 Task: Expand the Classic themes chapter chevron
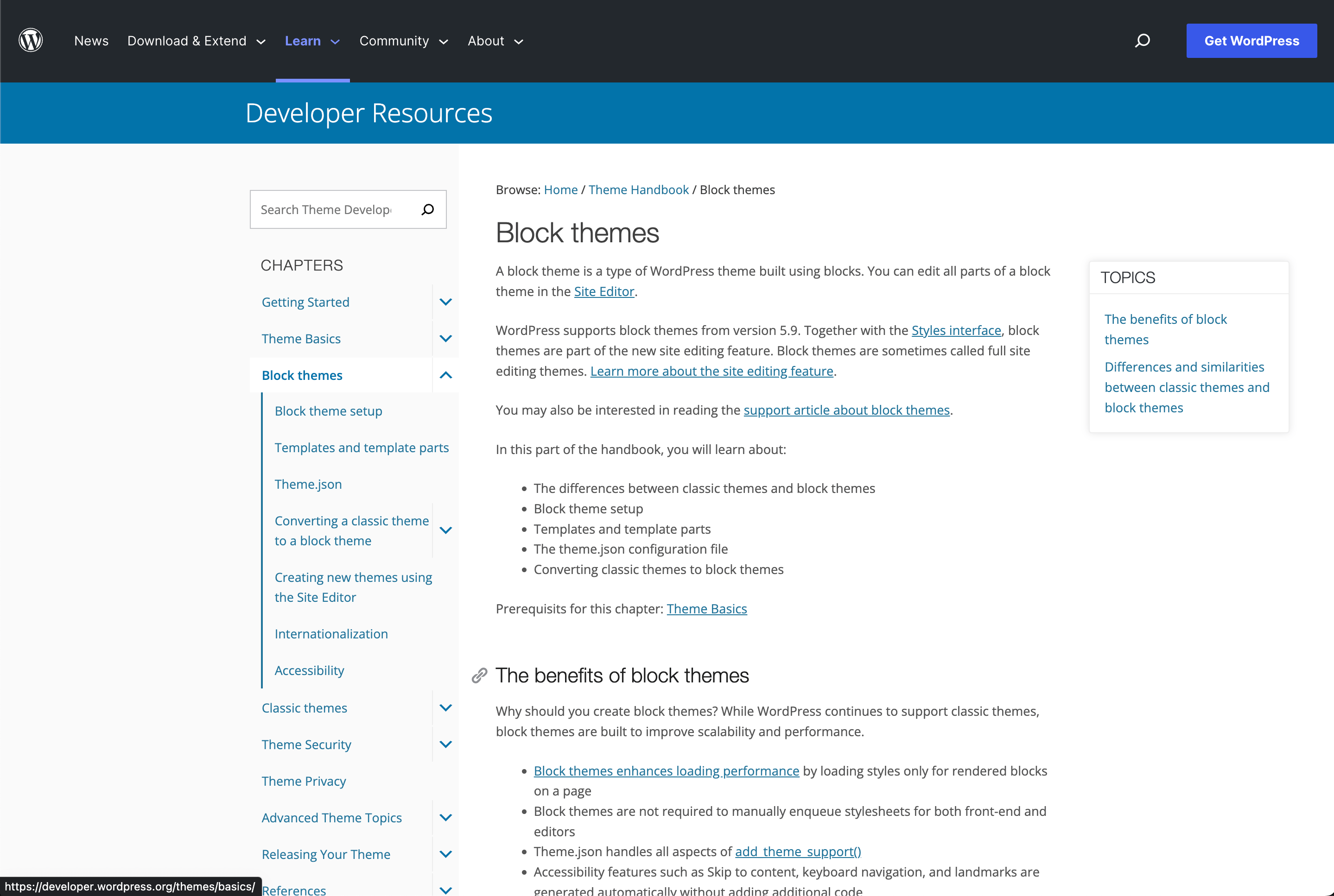click(446, 708)
